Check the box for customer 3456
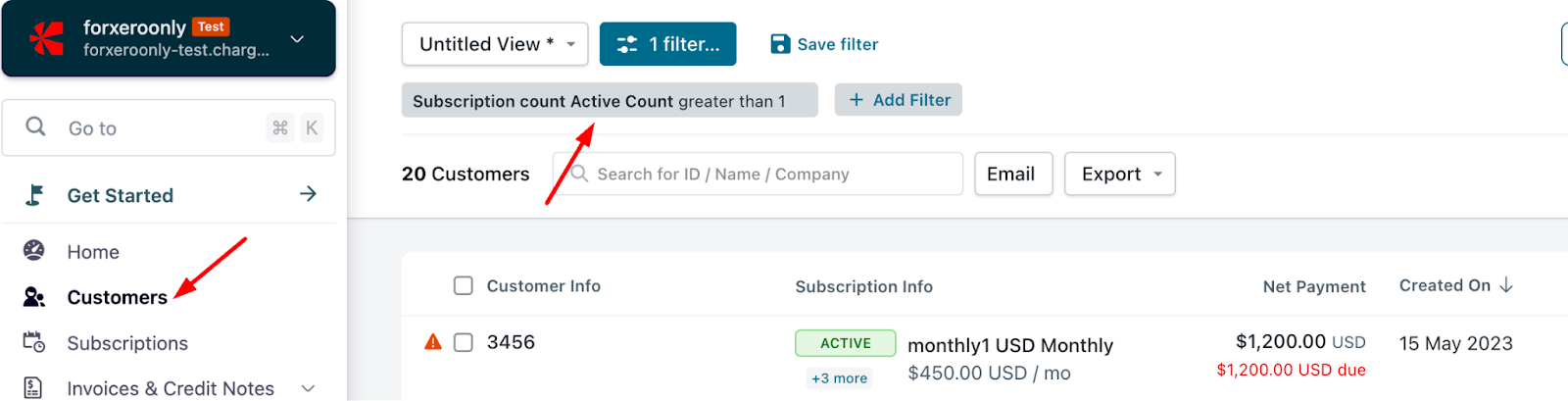1568x401 pixels. 464,342
